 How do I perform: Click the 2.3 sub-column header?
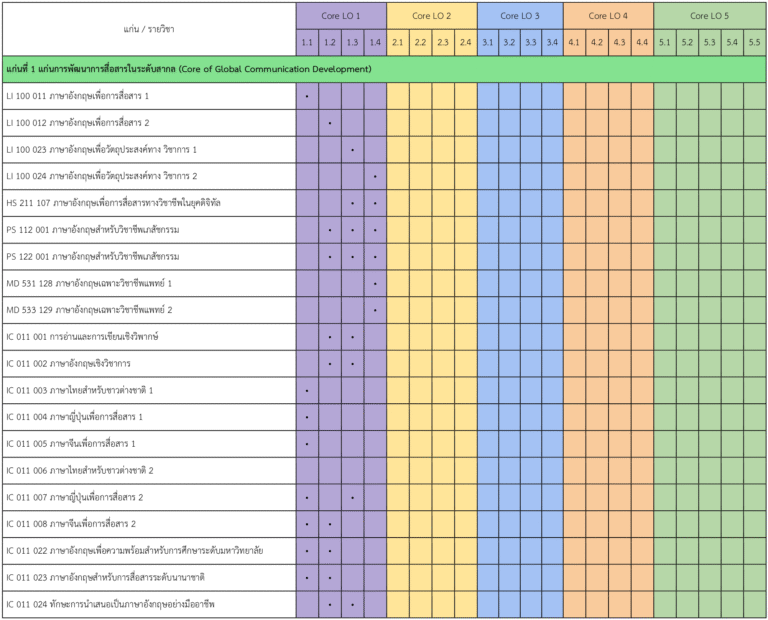[x=443, y=43]
